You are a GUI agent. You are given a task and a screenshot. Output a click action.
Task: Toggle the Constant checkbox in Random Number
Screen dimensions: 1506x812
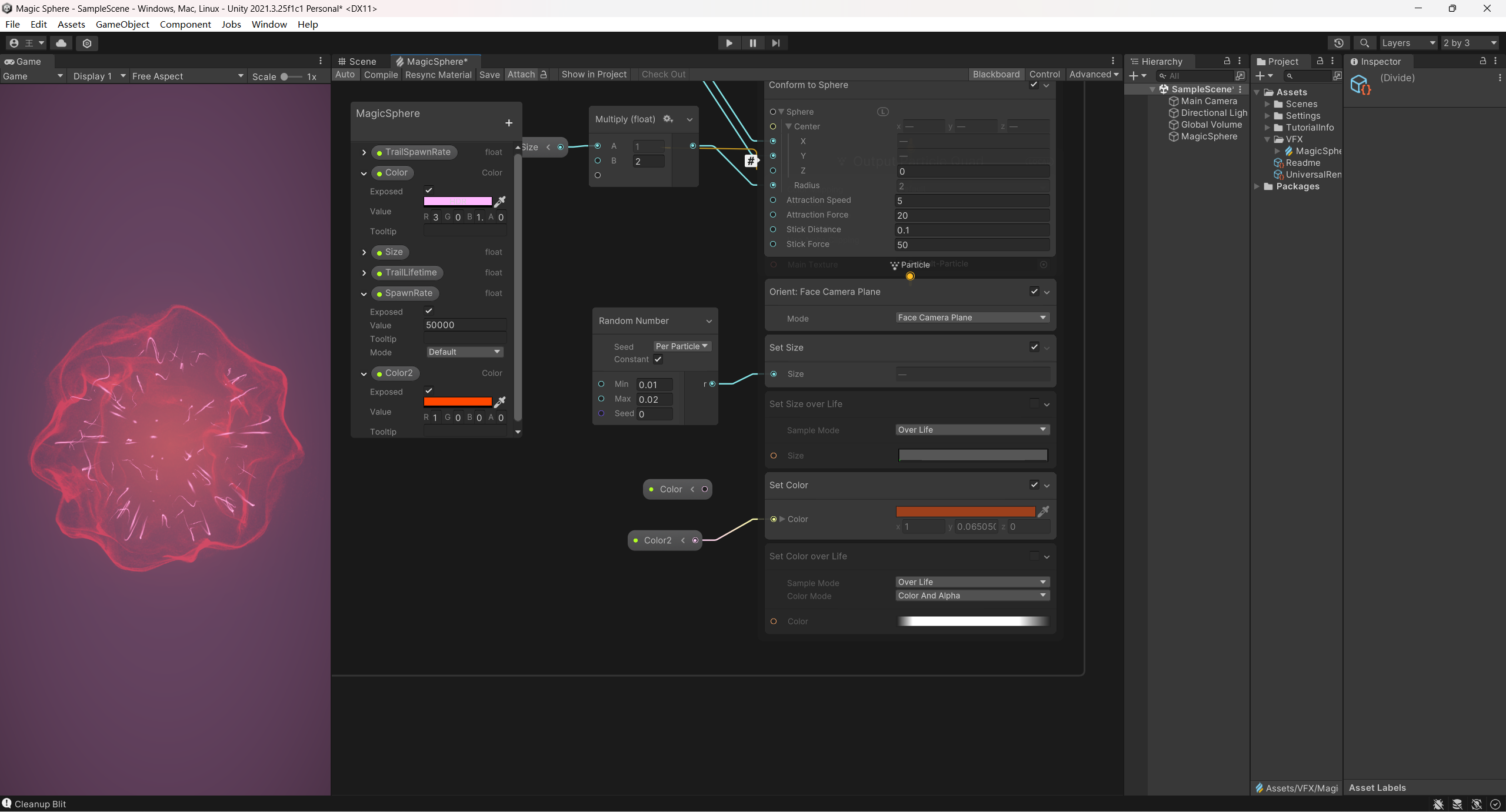click(658, 359)
